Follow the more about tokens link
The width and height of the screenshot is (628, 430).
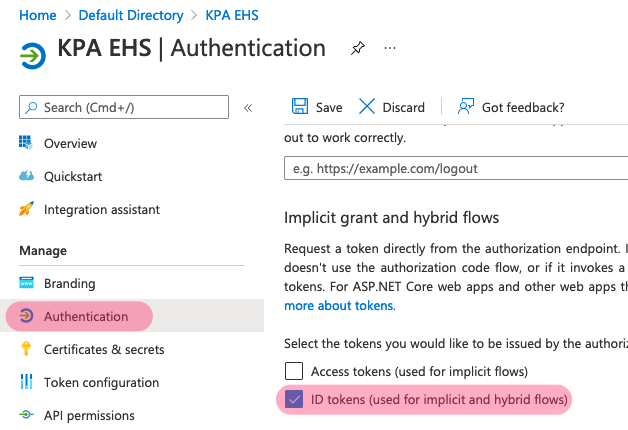click(x=340, y=305)
